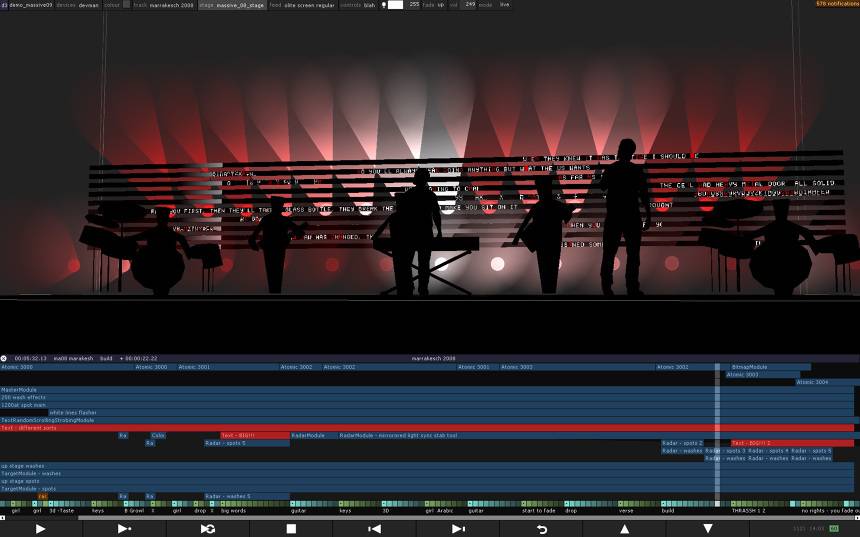Select the Atomic 3003 clip
Image resolution: width=860 pixels, height=537 pixels.
(x=763, y=375)
